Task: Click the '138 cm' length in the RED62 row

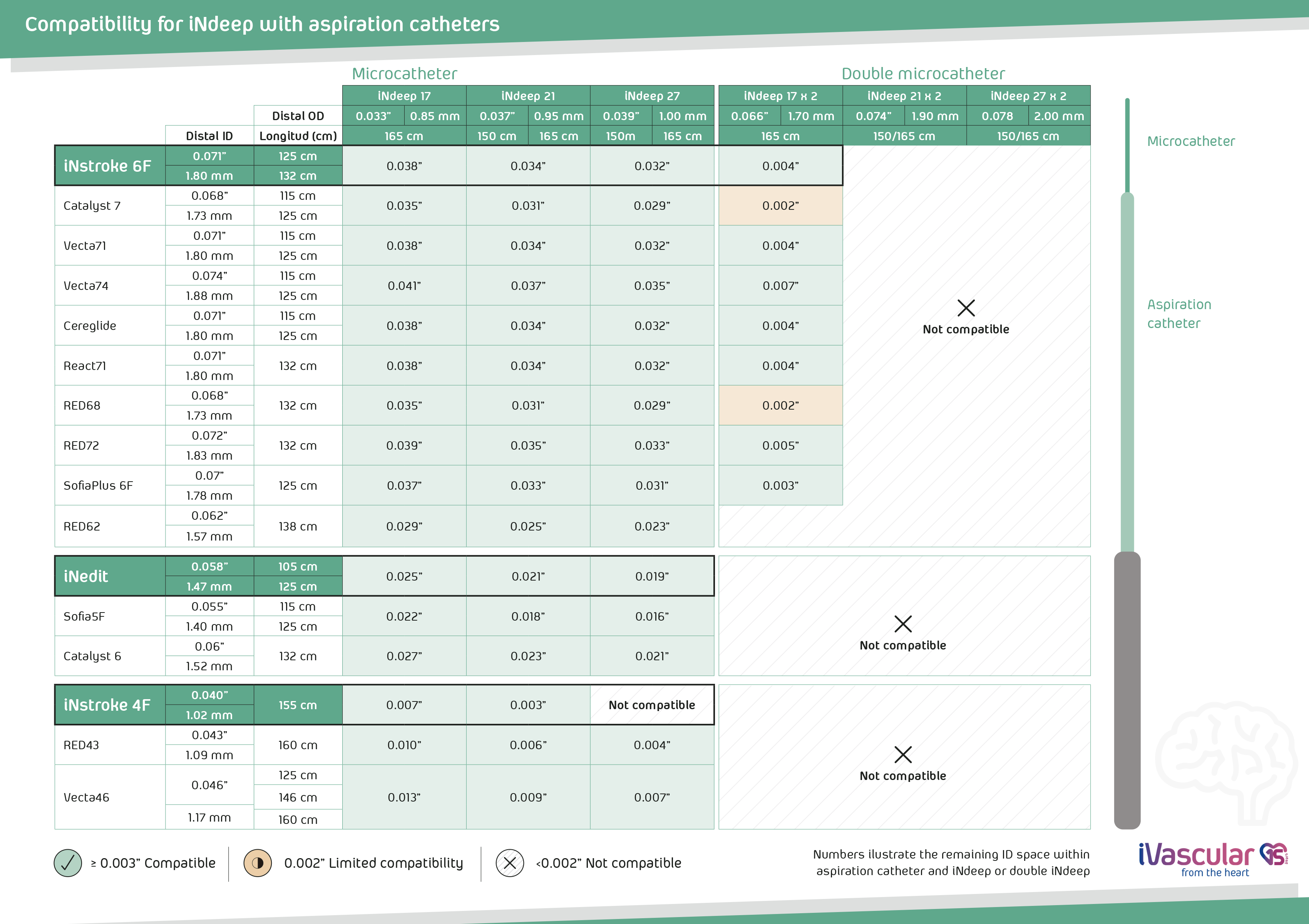Action: (x=298, y=526)
